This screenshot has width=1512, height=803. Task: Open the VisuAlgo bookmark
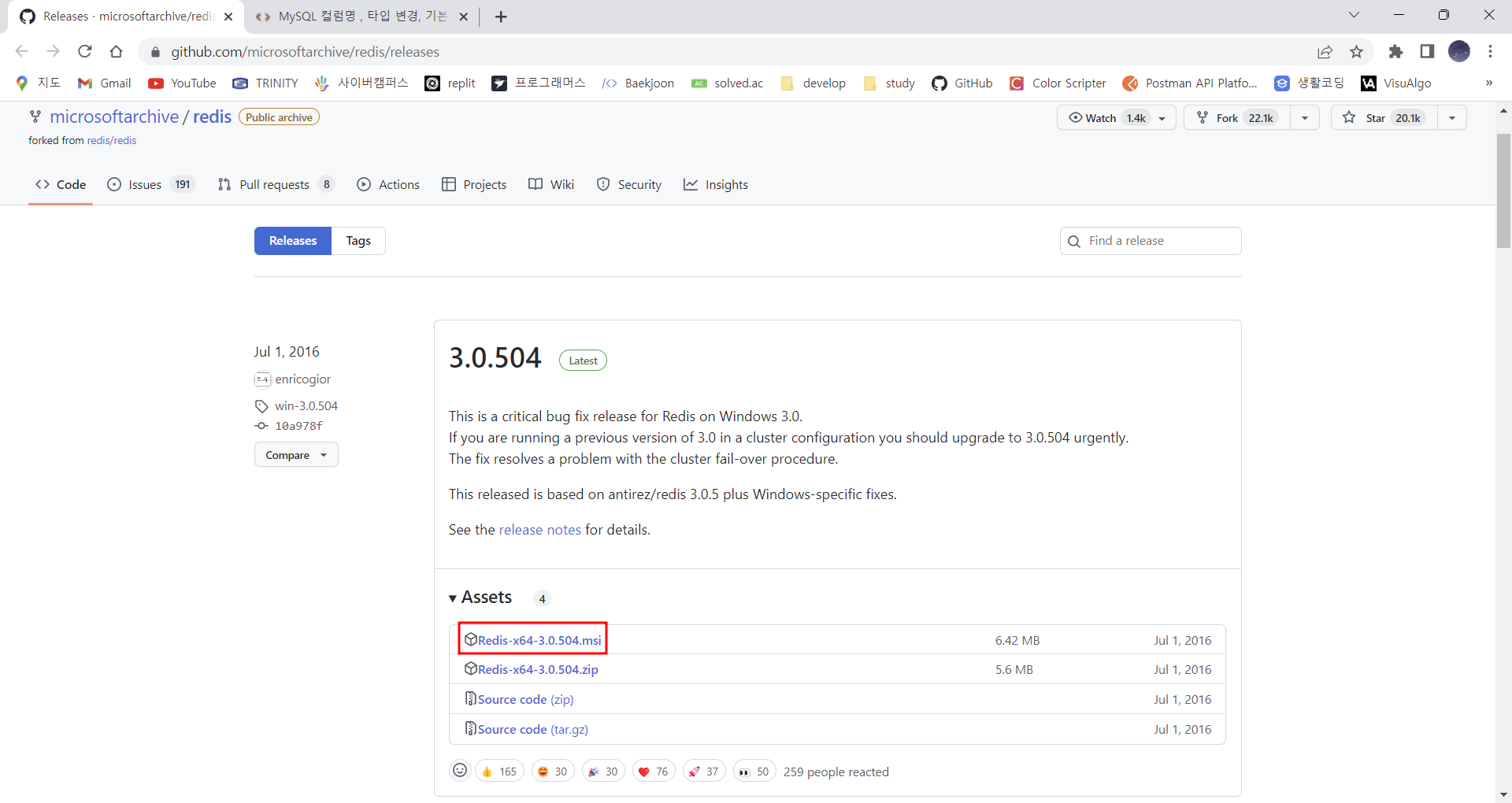(x=1396, y=83)
